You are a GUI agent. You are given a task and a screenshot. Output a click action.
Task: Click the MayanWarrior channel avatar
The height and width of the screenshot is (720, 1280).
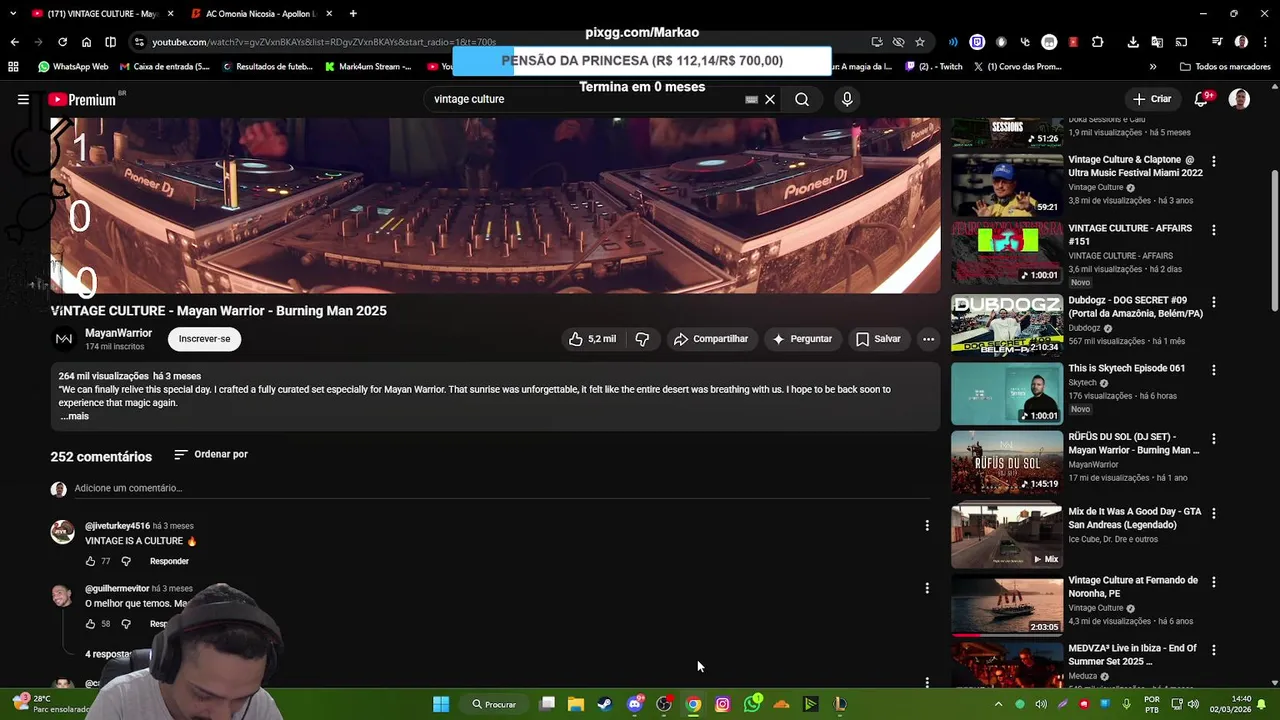pyautogui.click(x=63, y=339)
